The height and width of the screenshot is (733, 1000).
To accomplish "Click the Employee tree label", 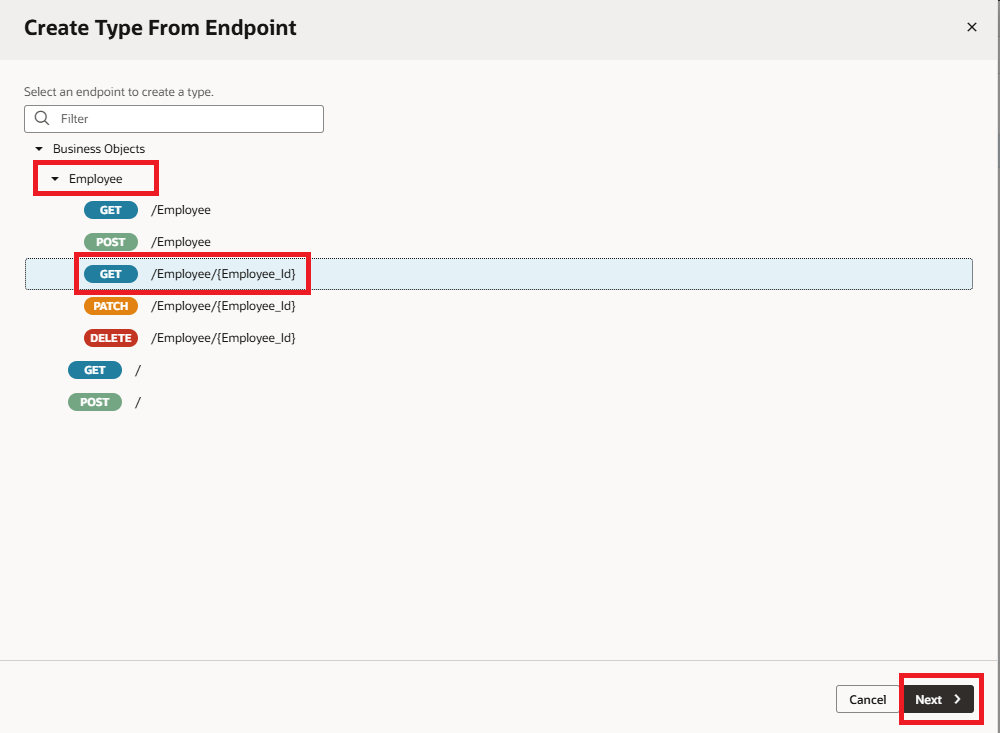I will tap(96, 179).
